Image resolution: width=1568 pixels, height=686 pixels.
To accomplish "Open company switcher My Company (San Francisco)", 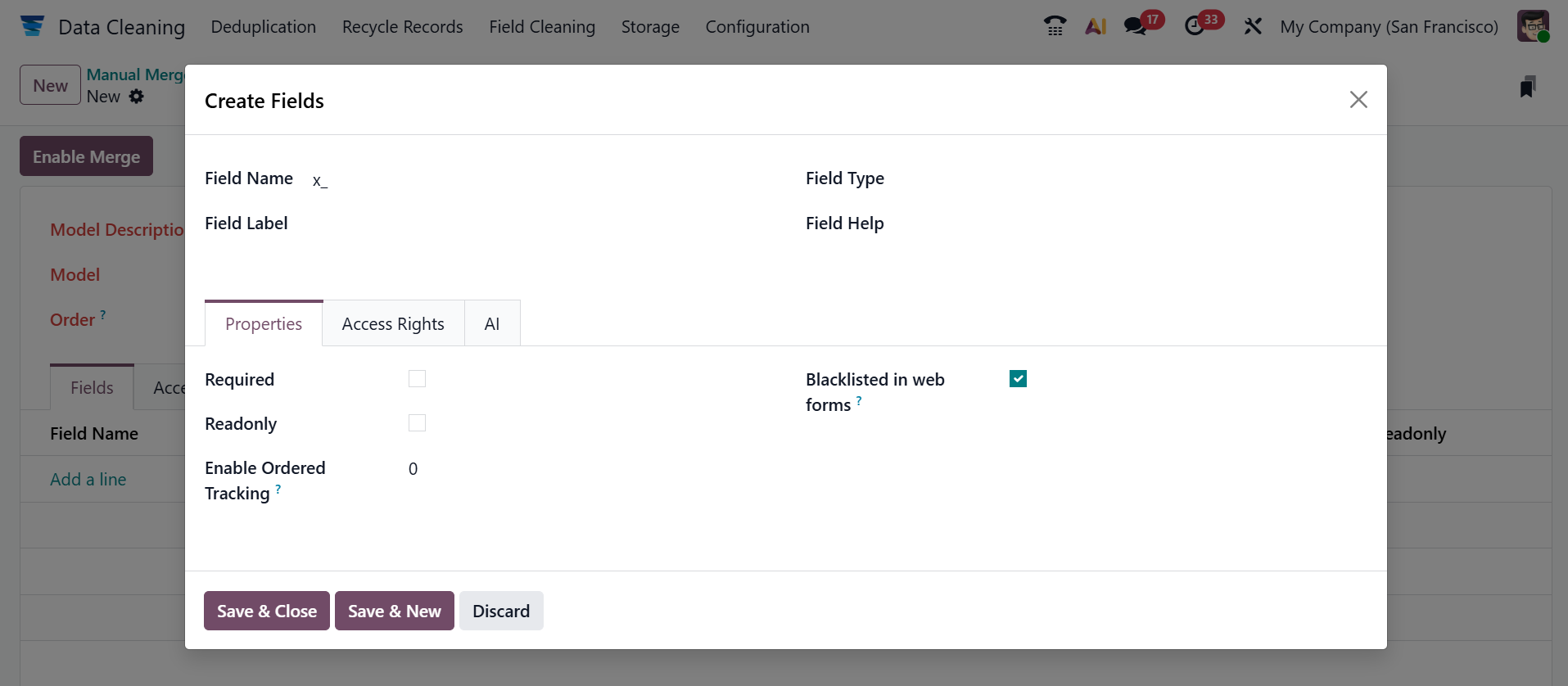I will coord(1389,27).
